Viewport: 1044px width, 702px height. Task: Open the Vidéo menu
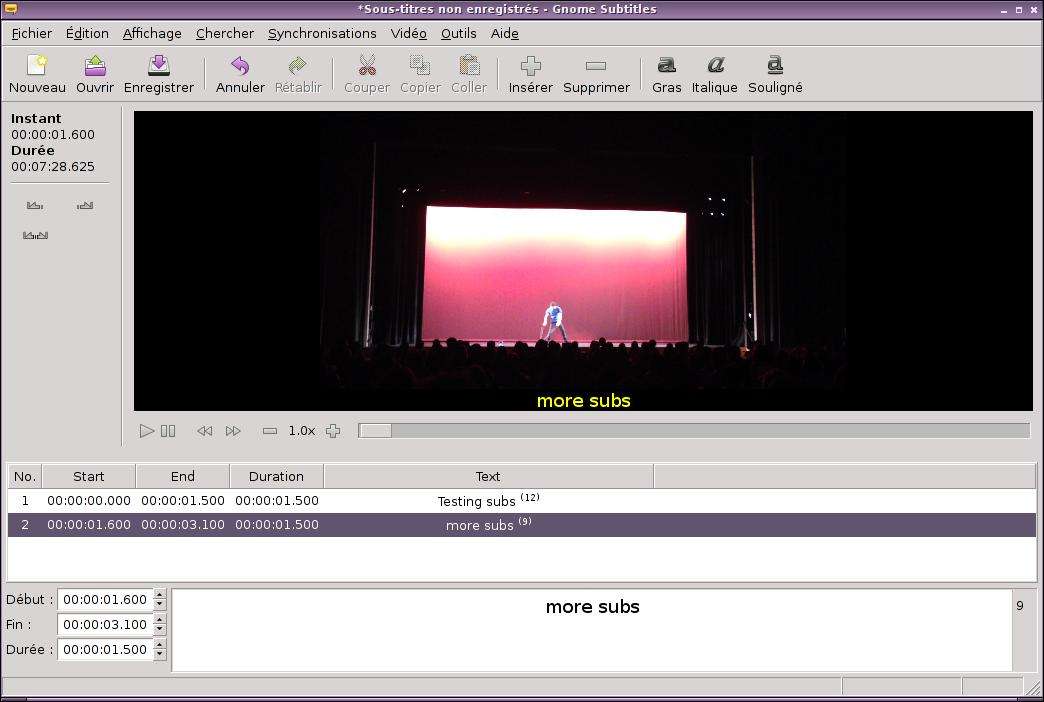coord(408,33)
